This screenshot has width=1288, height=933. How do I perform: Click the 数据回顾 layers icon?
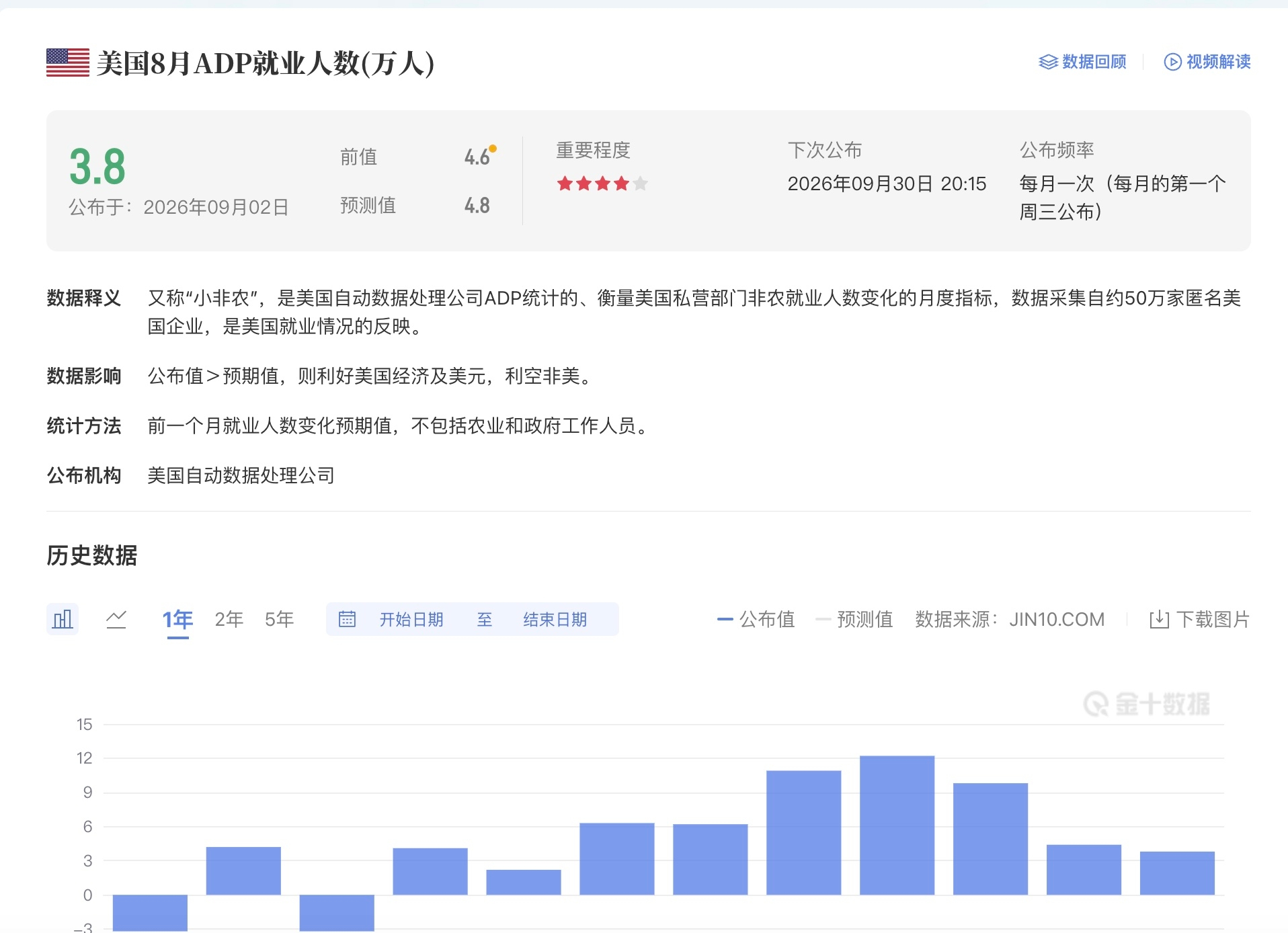tap(1048, 62)
